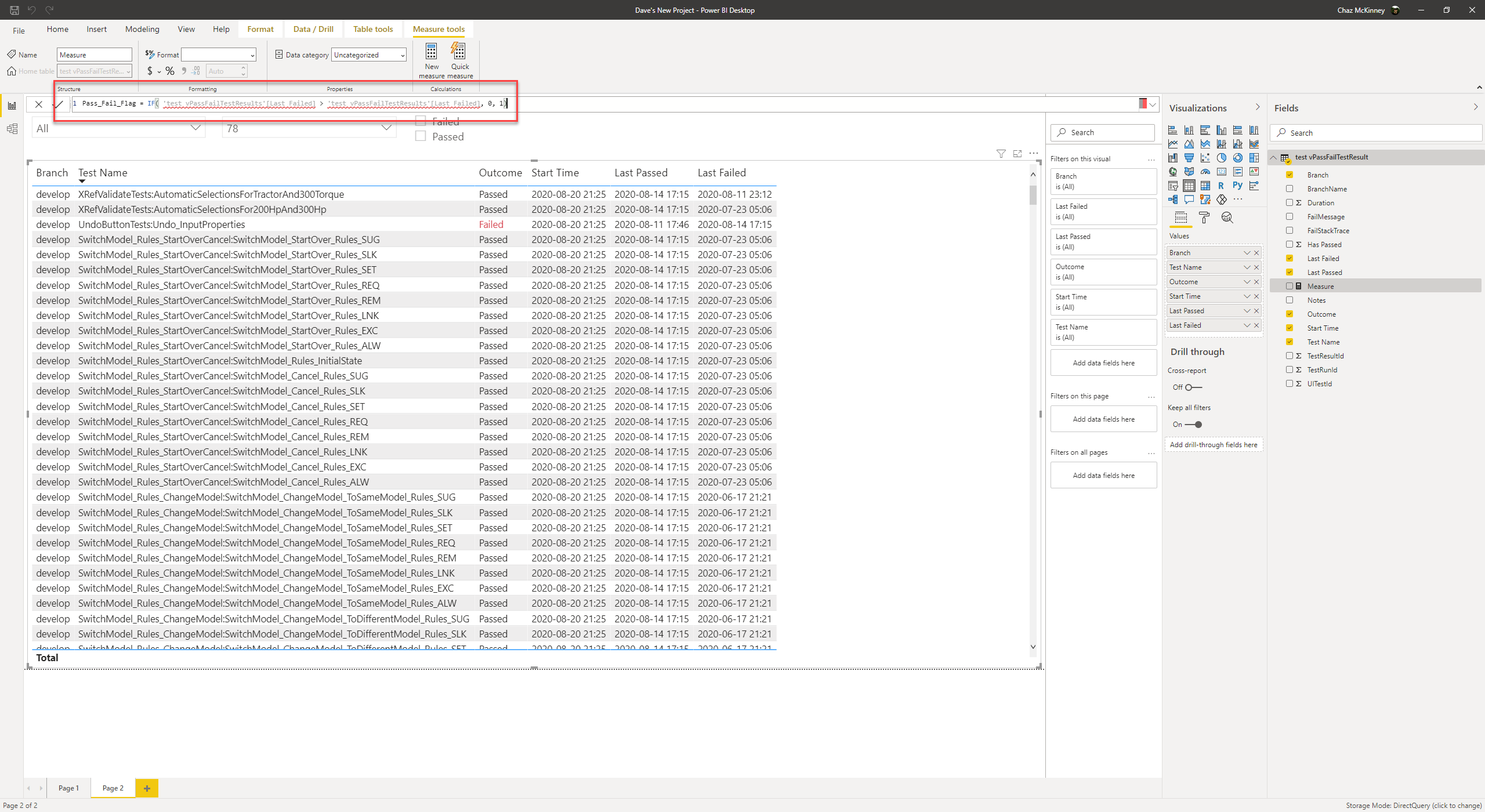Click the Fields pane Search box
Viewport: 1485px width, 812px height.
tap(1376, 133)
